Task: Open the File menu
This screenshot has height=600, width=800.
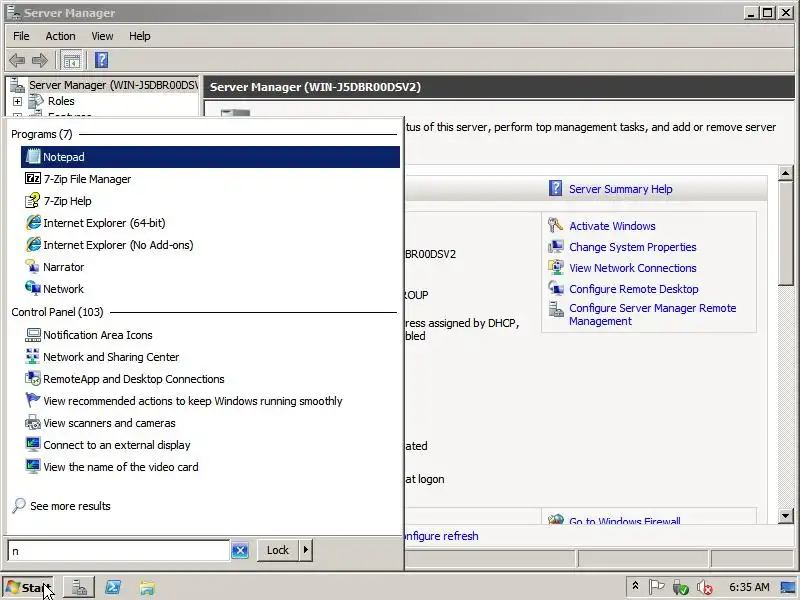Action: [21, 36]
